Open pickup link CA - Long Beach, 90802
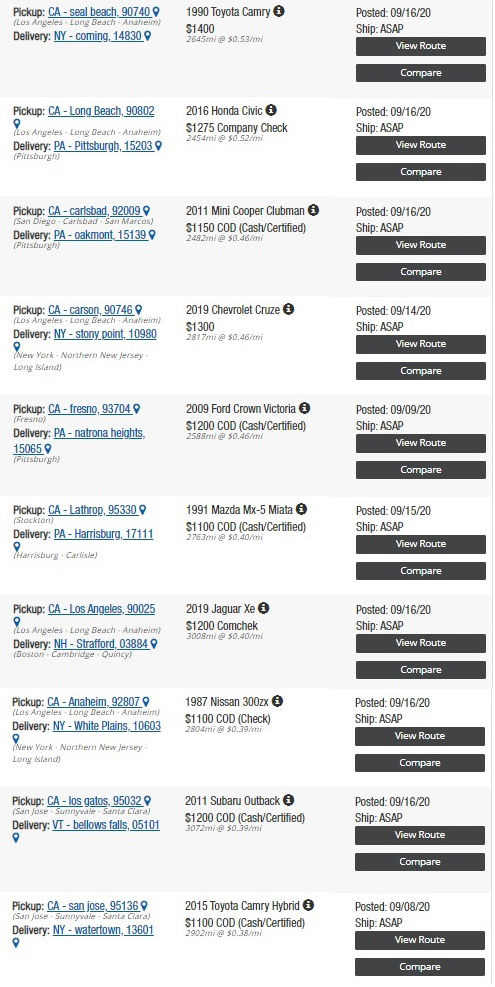The width and height of the screenshot is (495, 987). click(101, 111)
